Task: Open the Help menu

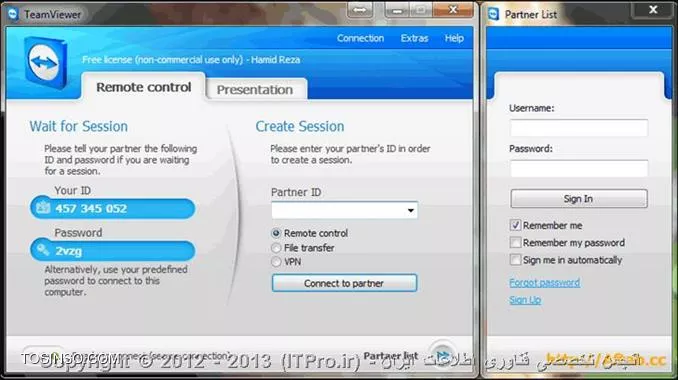Action: coord(454,38)
